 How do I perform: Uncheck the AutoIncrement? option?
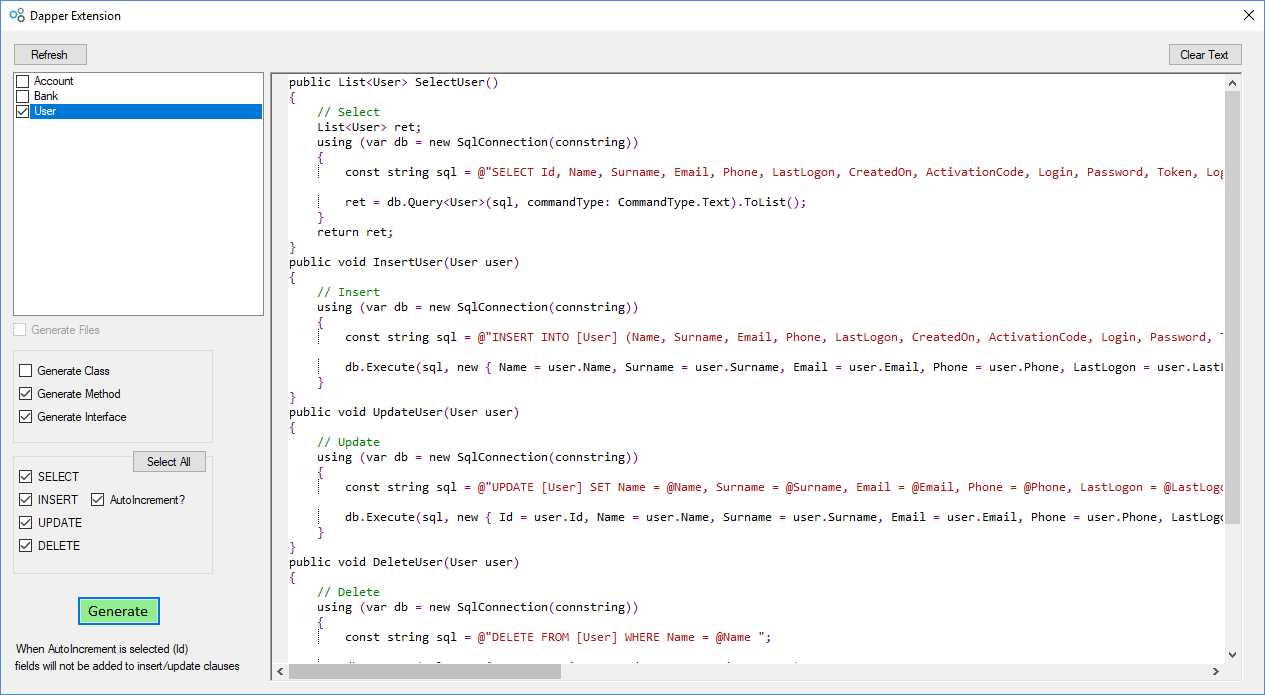click(97, 499)
